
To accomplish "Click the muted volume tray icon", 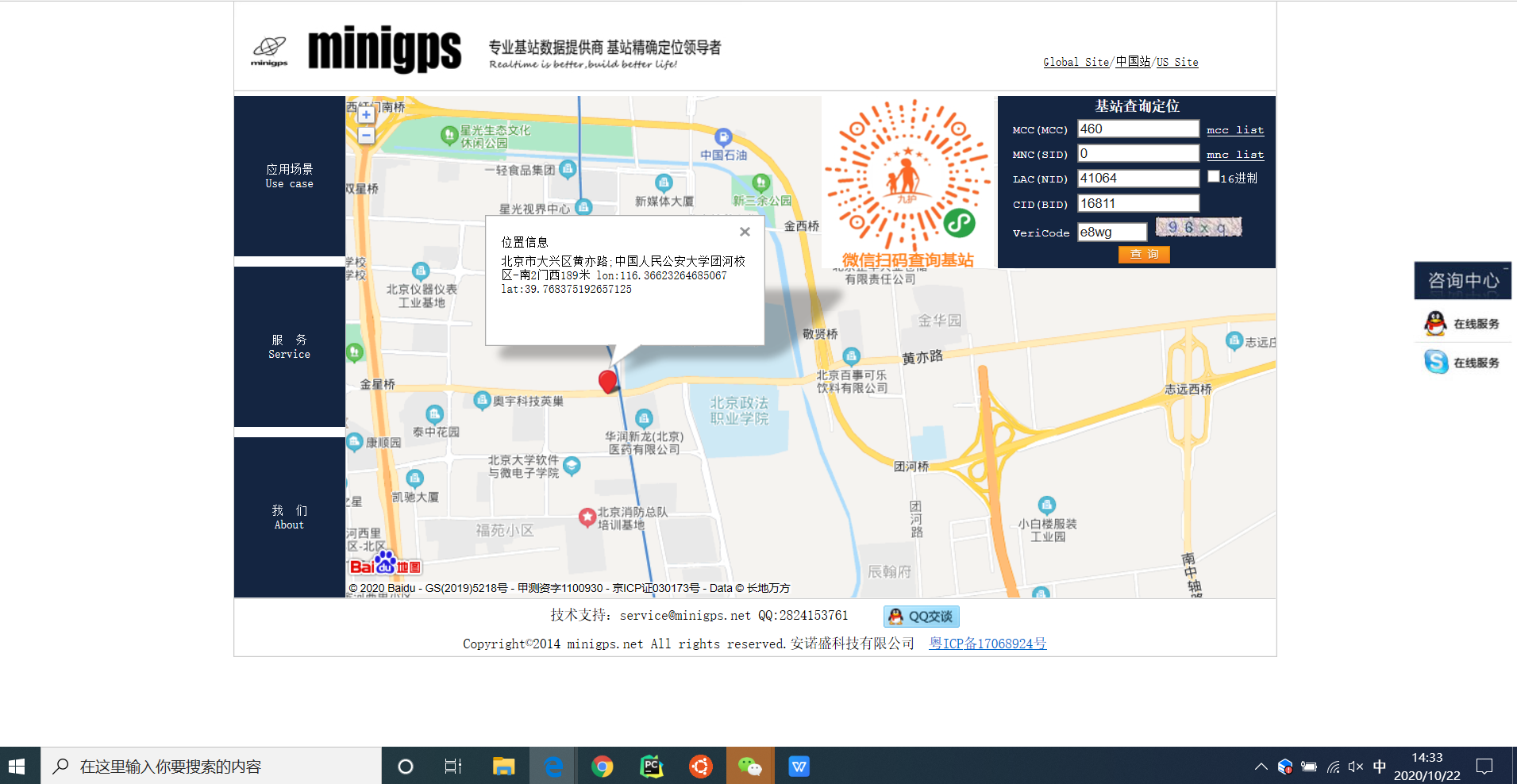I will coord(1356,767).
